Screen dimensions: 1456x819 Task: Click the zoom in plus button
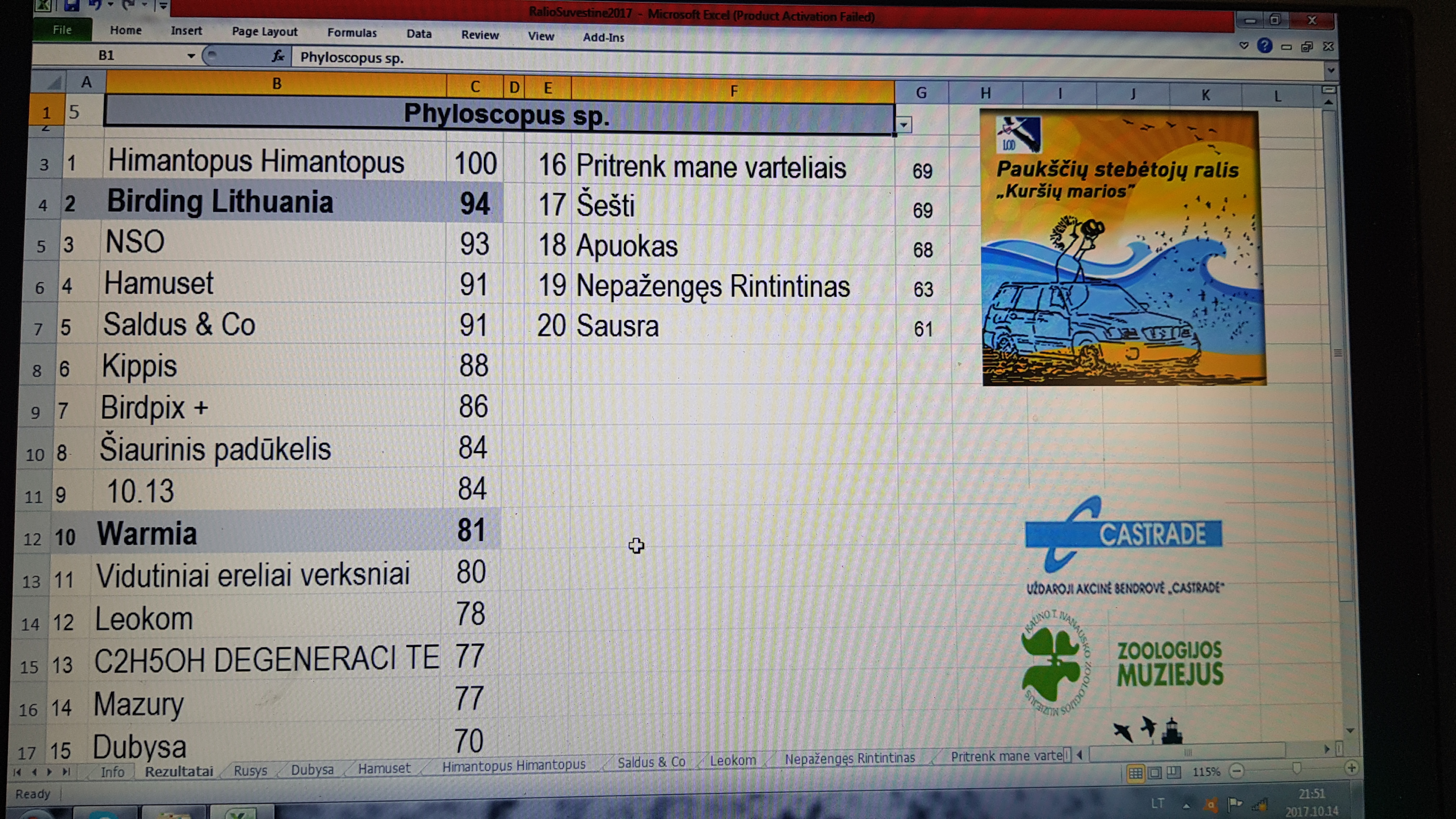1351,768
